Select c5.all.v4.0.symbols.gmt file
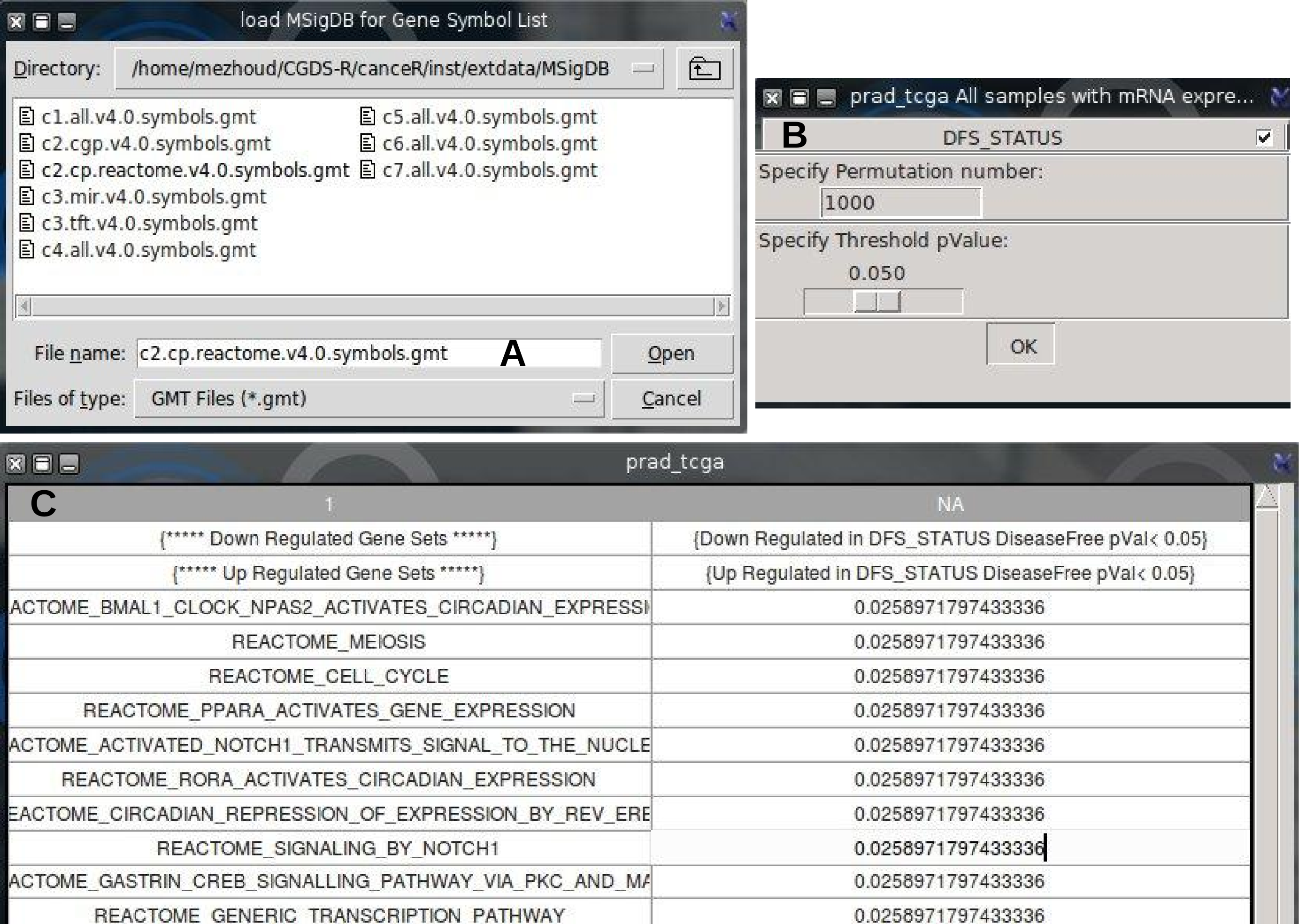The width and height of the screenshot is (1299, 924). [489, 117]
